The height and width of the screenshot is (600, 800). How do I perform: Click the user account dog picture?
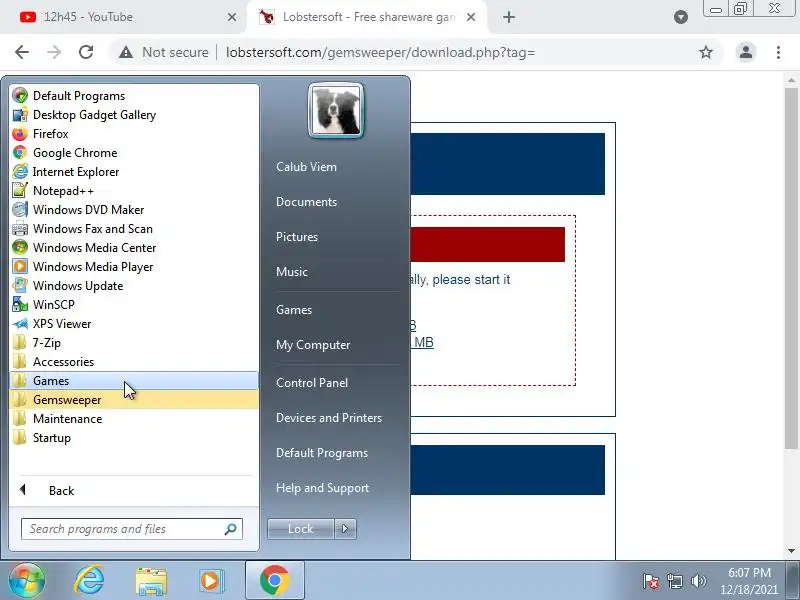pos(336,111)
